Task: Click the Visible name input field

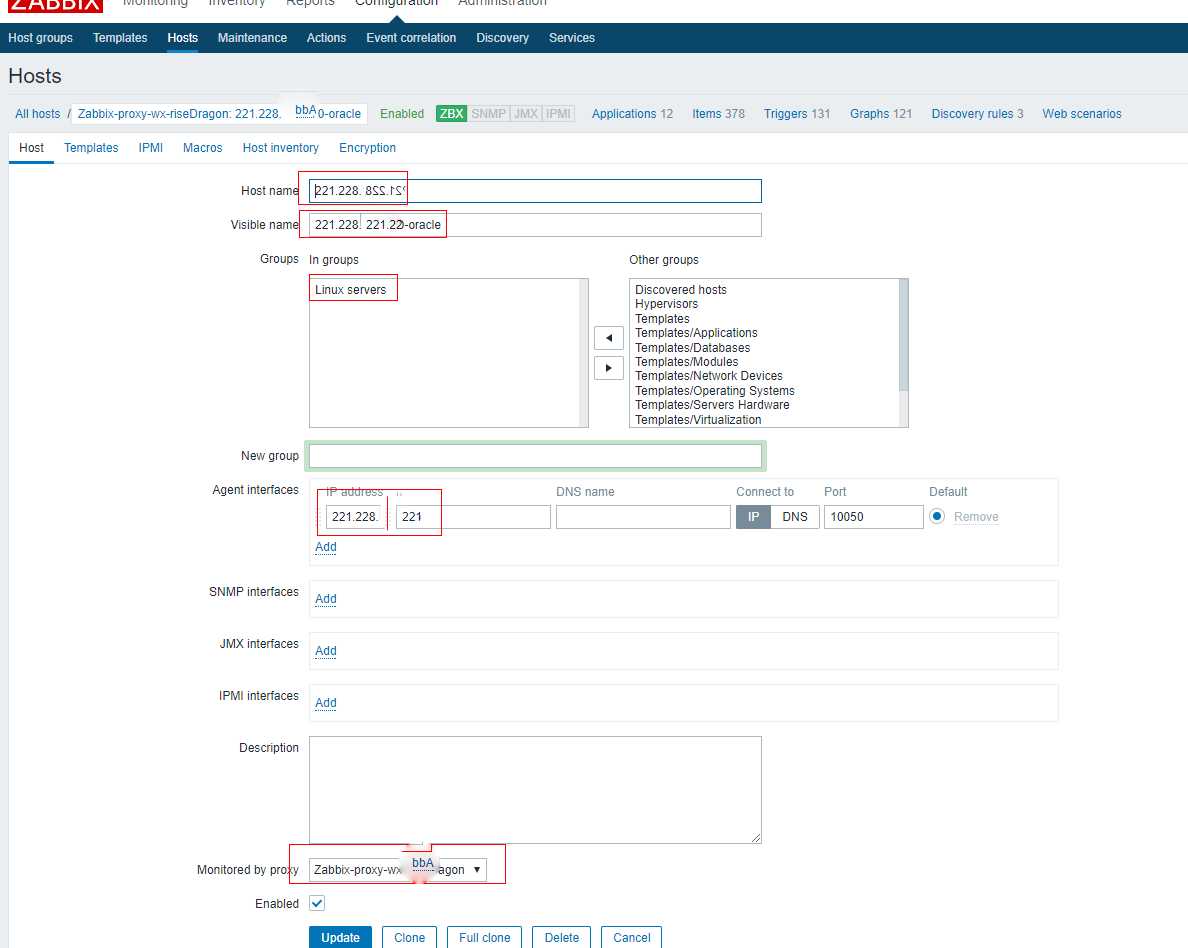Action: click(x=535, y=225)
